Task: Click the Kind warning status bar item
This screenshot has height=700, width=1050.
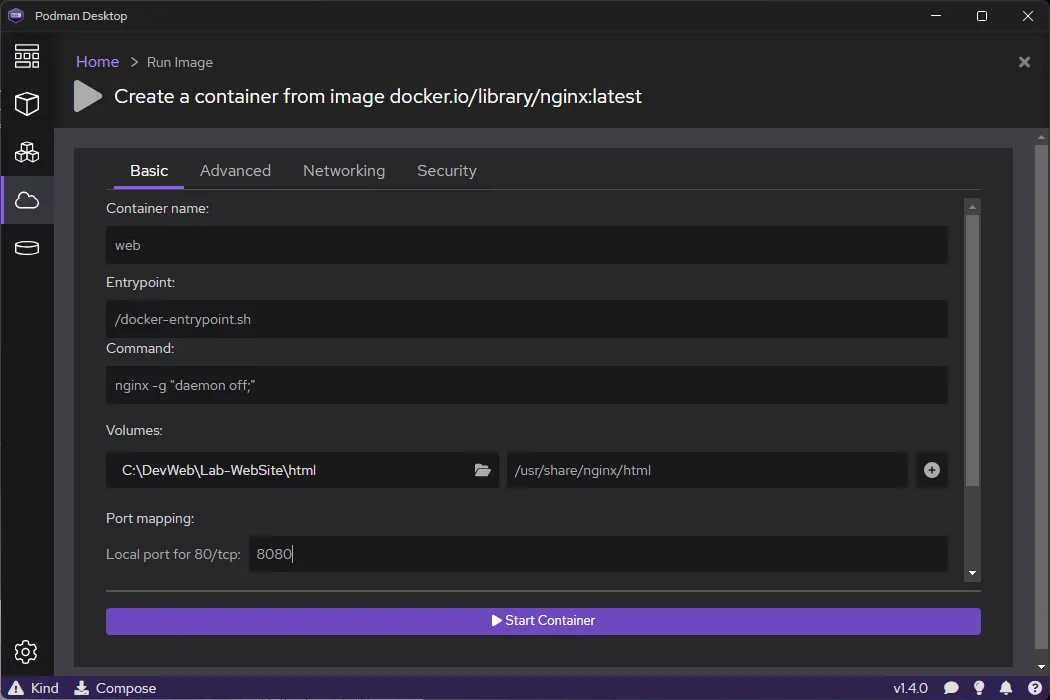Action: [33, 688]
